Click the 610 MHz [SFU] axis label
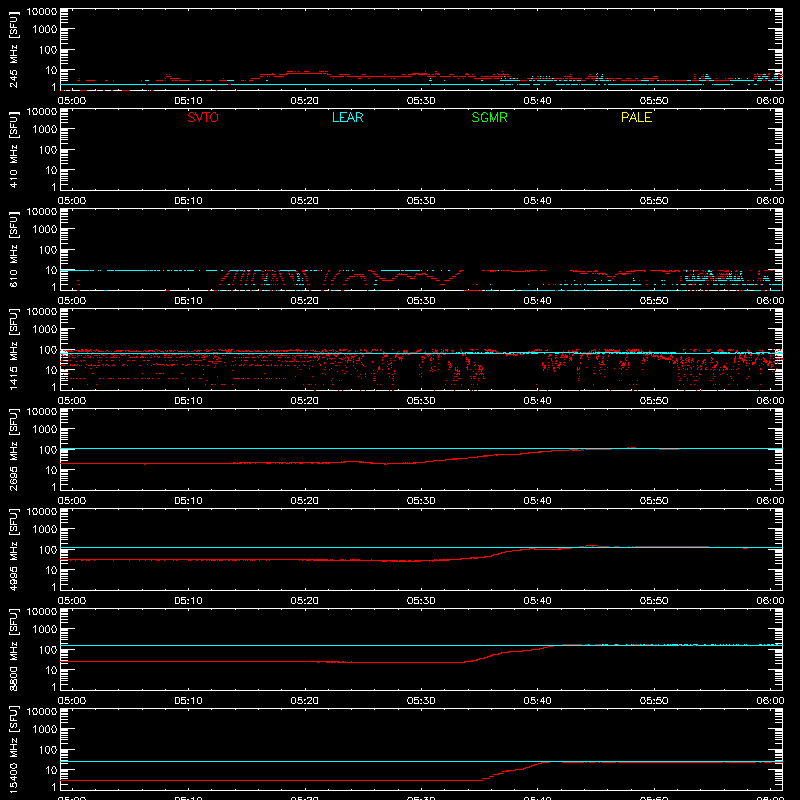Image resolution: width=800 pixels, height=800 pixels. [x=13, y=250]
